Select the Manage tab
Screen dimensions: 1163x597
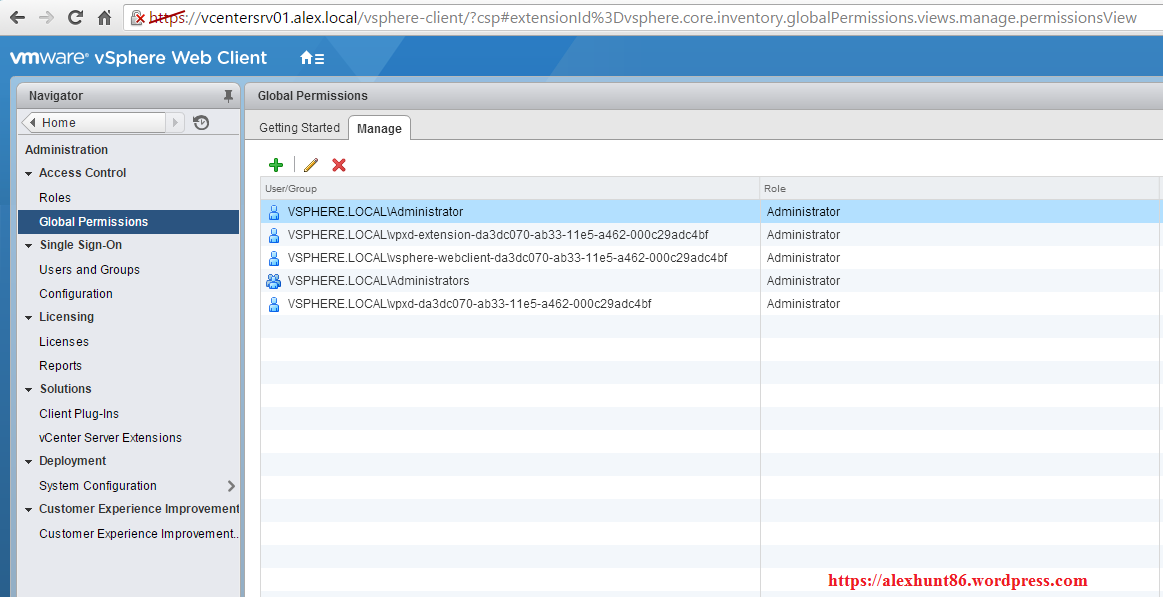click(x=379, y=129)
